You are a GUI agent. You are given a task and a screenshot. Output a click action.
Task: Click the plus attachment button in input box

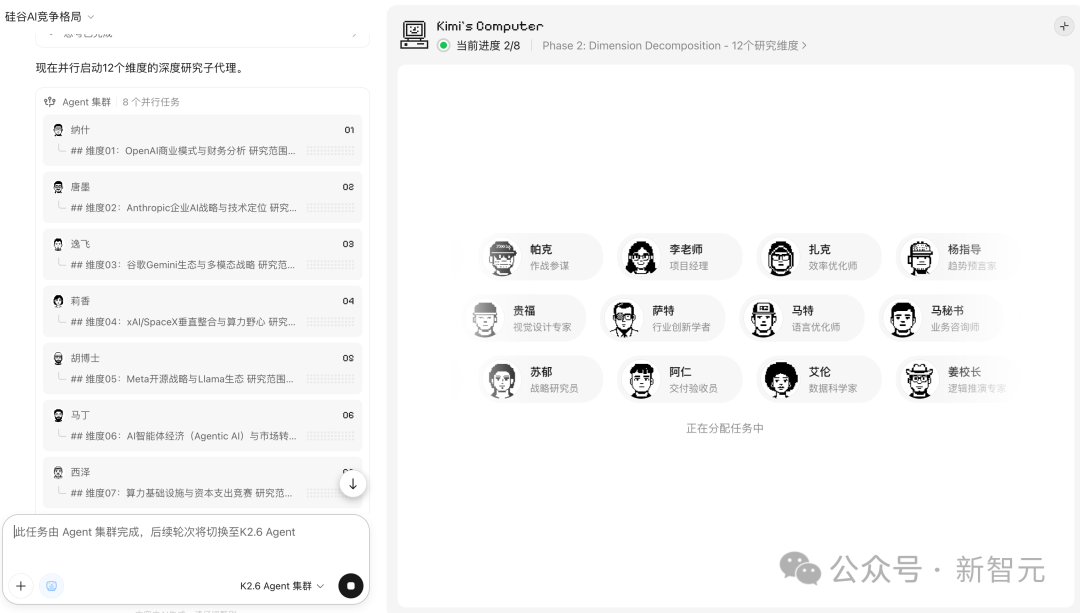coord(21,586)
